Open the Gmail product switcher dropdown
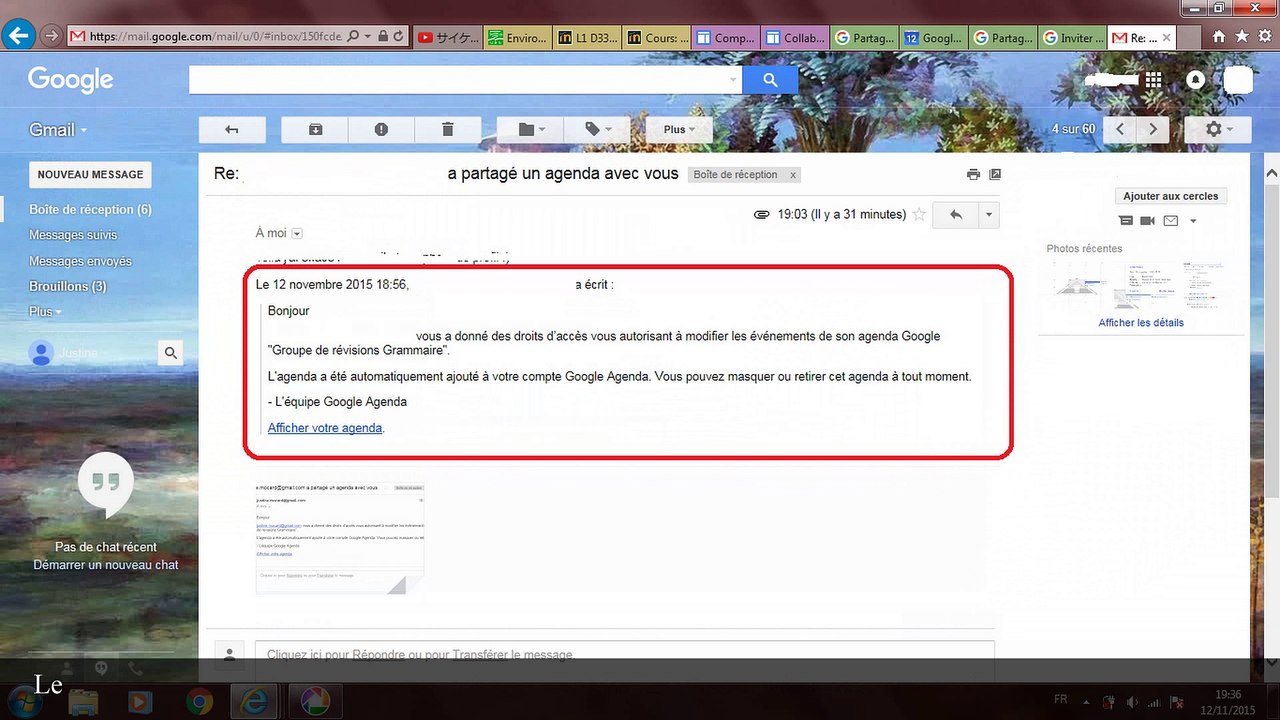The height and width of the screenshot is (720, 1280). click(57, 130)
